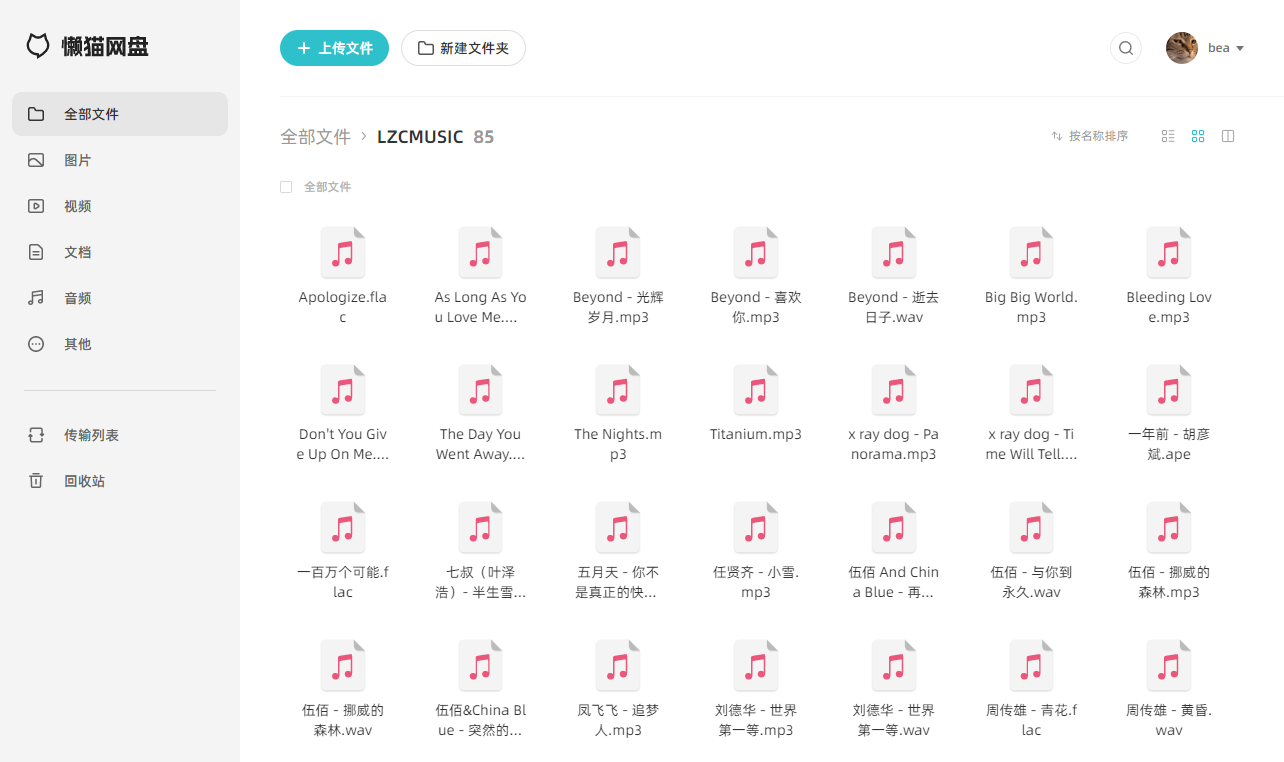Select 视频 in the sidebar

pos(120,206)
